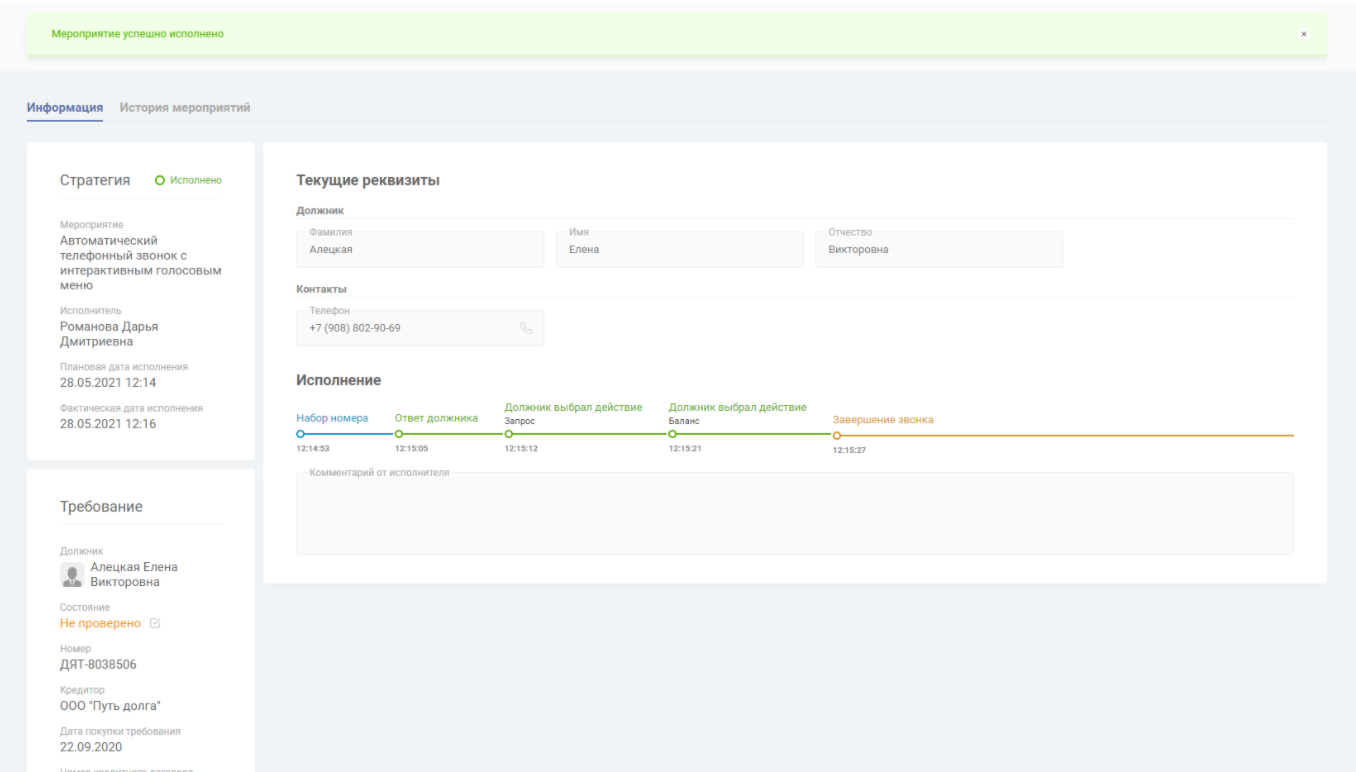Image resolution: width=1356 pixels, height=772 pixels.
Task: Select the timeline marker labeled Баланс
Action: pyautogui.click(x=673, y=434)
